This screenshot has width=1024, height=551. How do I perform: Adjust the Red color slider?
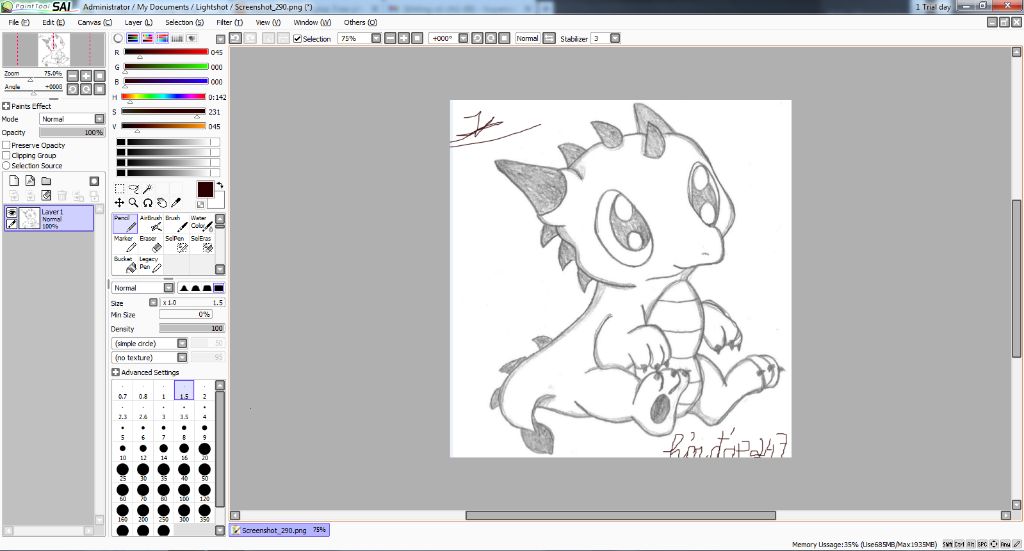click(166, 52)
